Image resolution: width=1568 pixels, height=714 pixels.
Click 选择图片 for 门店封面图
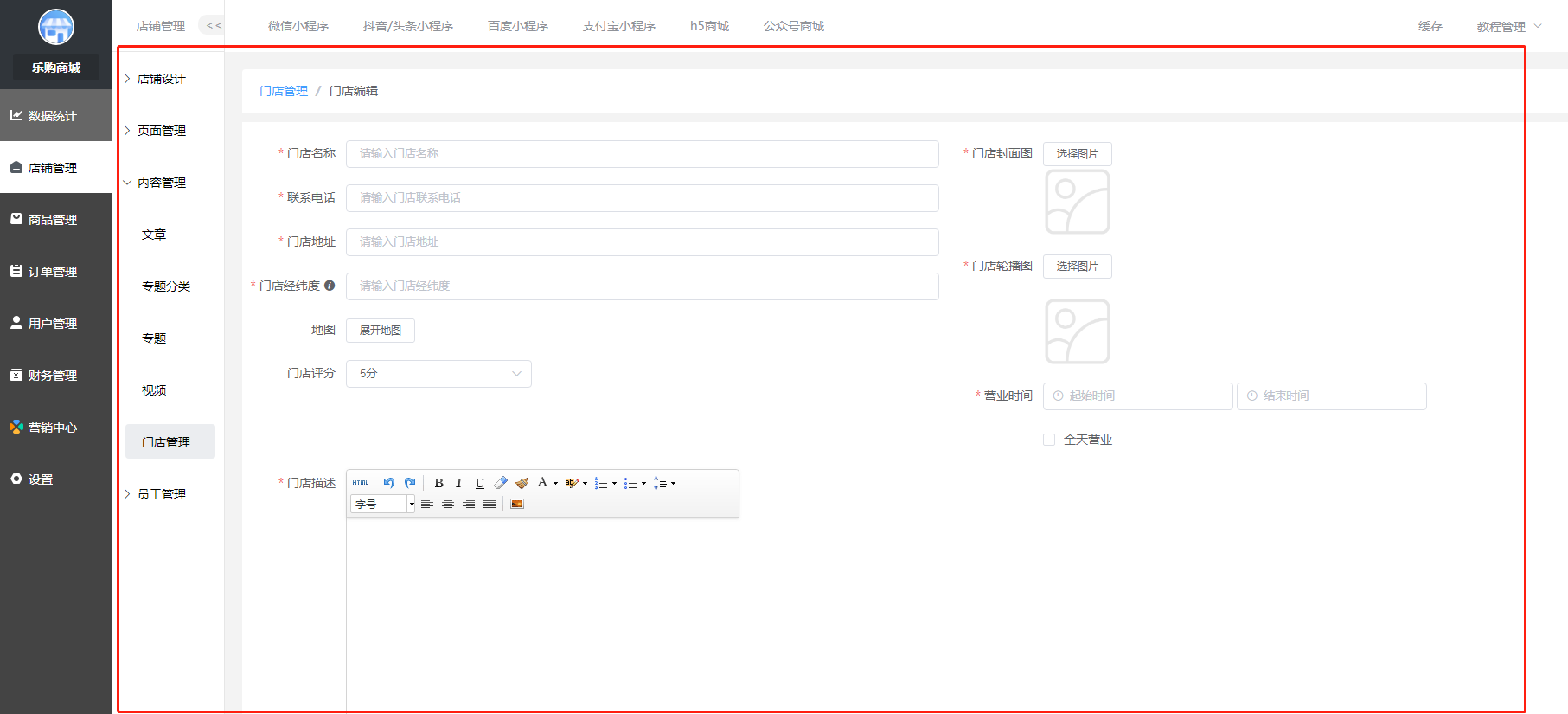pyautogui.click(x=1078, y=154)
